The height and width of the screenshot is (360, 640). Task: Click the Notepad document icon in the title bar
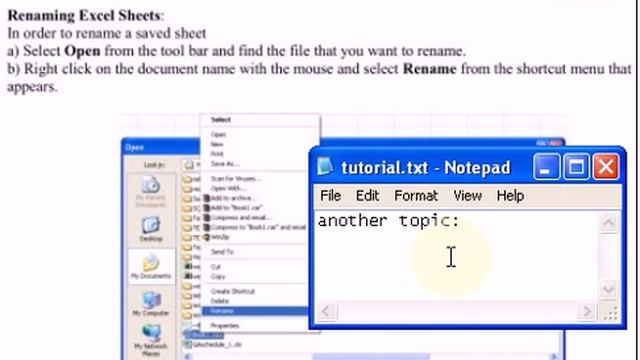[325, 167]
